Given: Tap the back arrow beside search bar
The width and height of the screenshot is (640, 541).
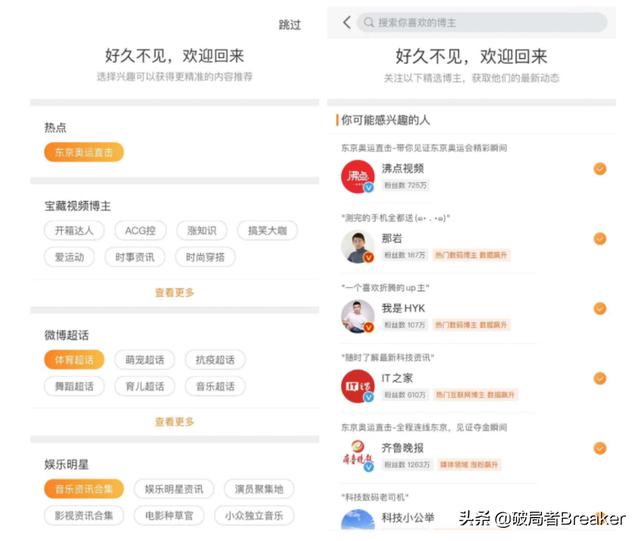Looking at the screenshot, I should pyautogui.click(x=347, y=22).
